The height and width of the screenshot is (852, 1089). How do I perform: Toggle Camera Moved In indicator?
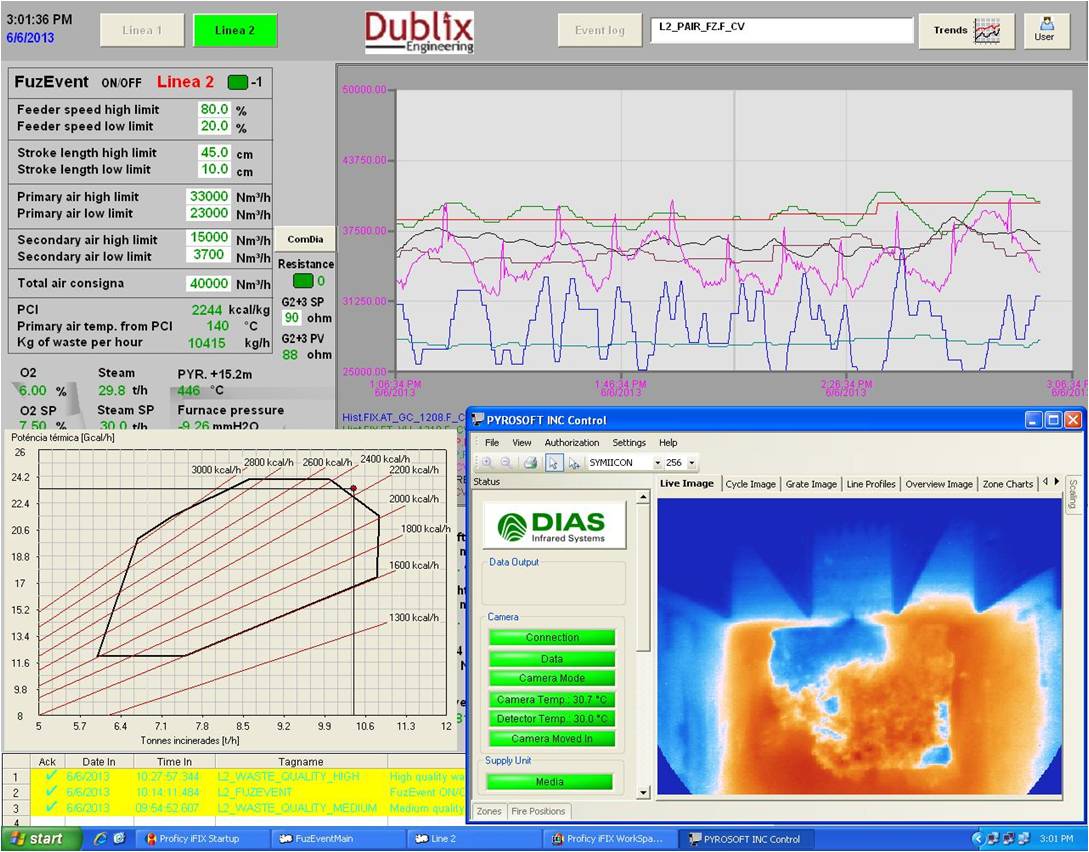(x=552, y=739)
